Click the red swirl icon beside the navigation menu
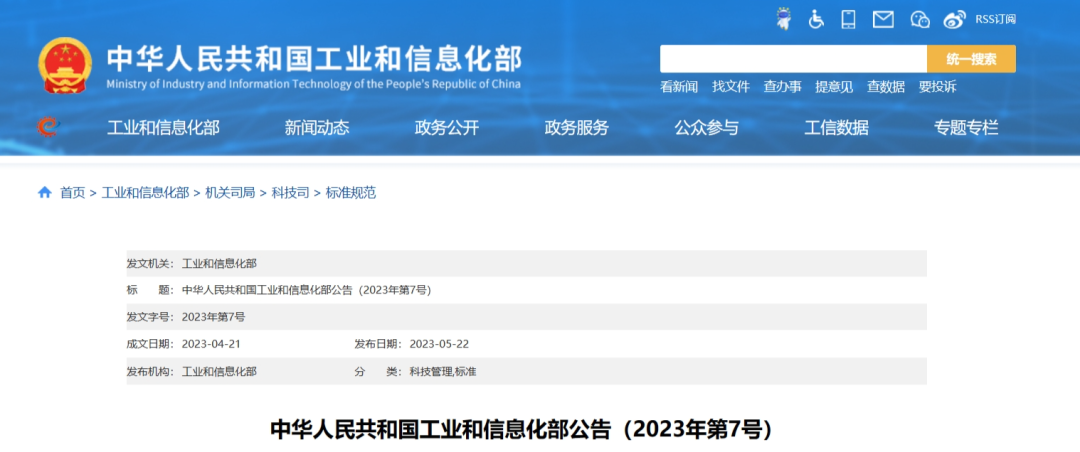The width and height of the screenshot is (1080, 452). coord(48,127)
